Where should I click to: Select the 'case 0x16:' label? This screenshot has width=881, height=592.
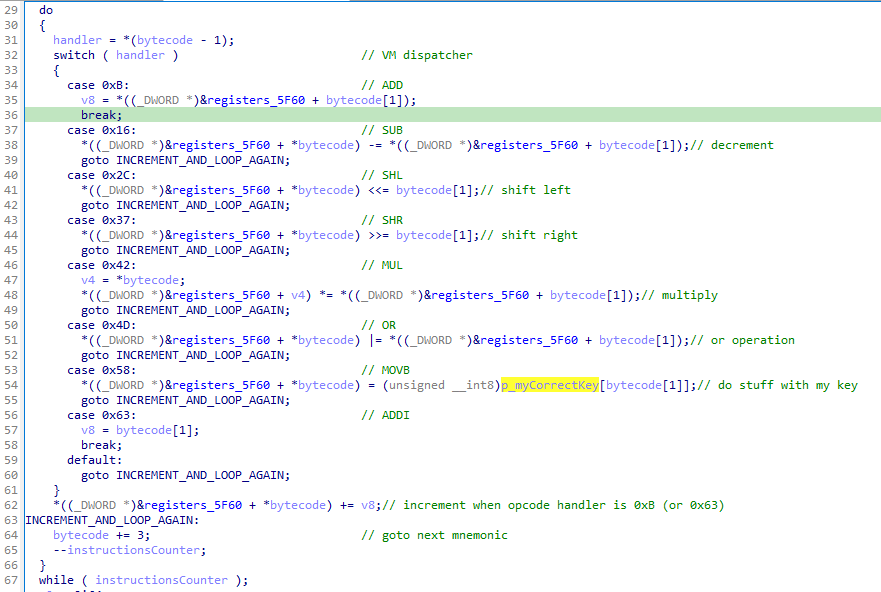coord(102,130)
